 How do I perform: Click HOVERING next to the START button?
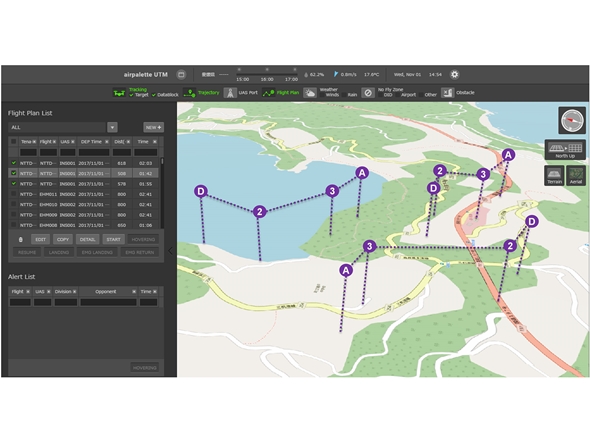point(143,240)
